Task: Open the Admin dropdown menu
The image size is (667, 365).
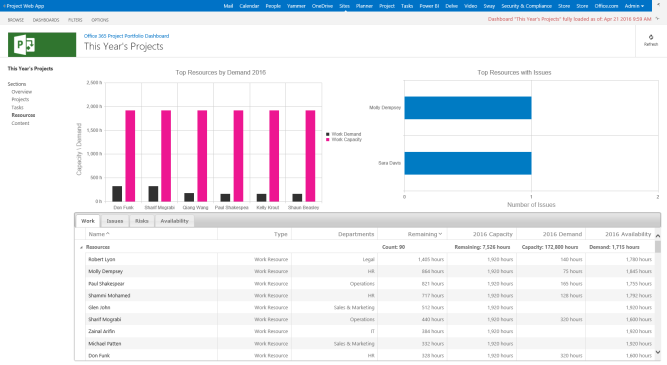Action: click(x=634, y=6)
